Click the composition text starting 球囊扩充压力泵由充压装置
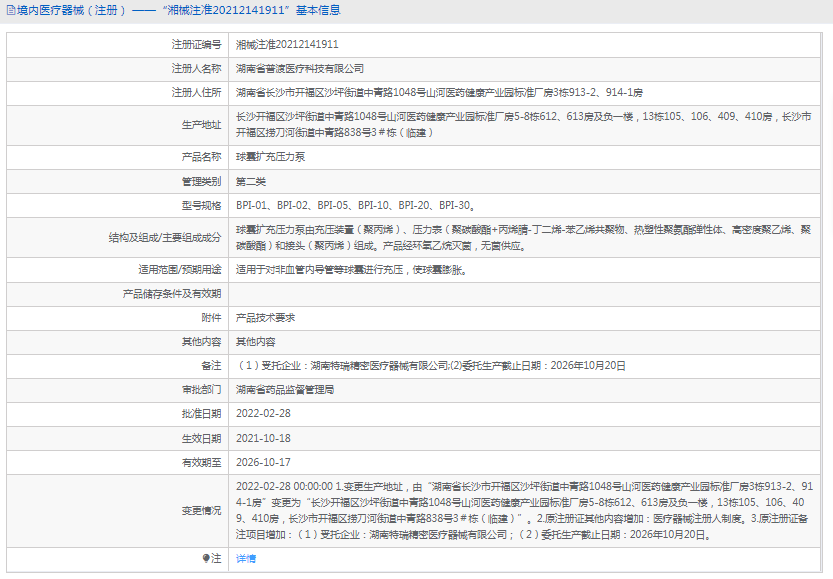Screen dimensions: 833x579 click(x=523, y=237)
